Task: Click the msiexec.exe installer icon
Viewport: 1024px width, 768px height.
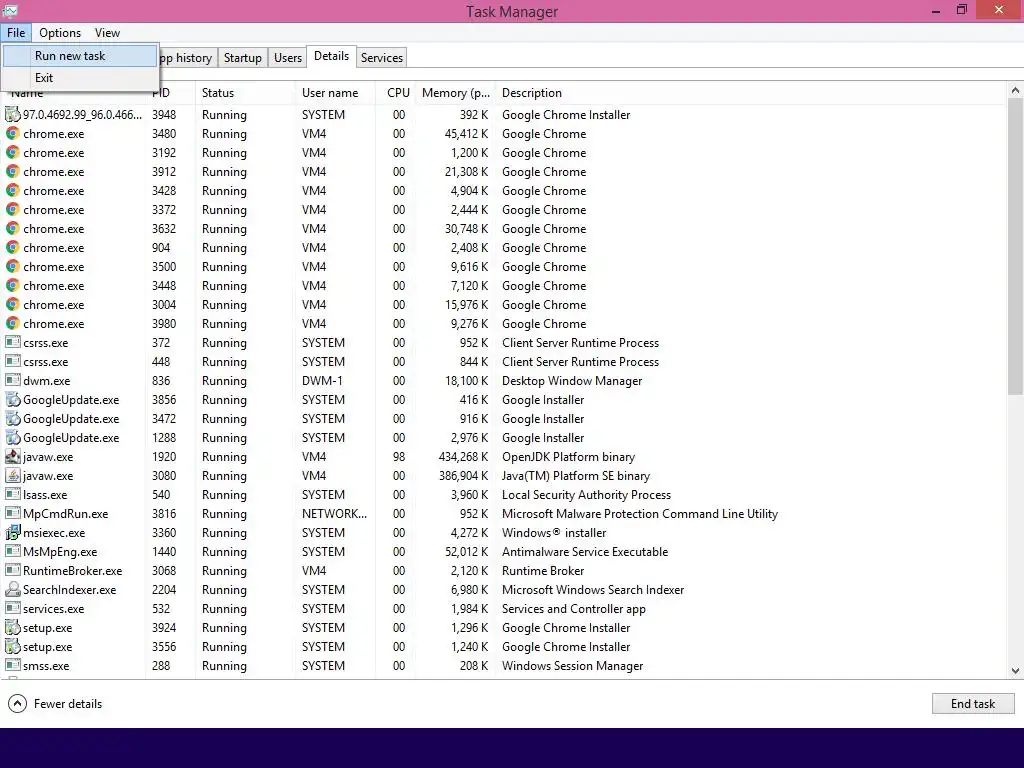Action: [x=12, y=532]
